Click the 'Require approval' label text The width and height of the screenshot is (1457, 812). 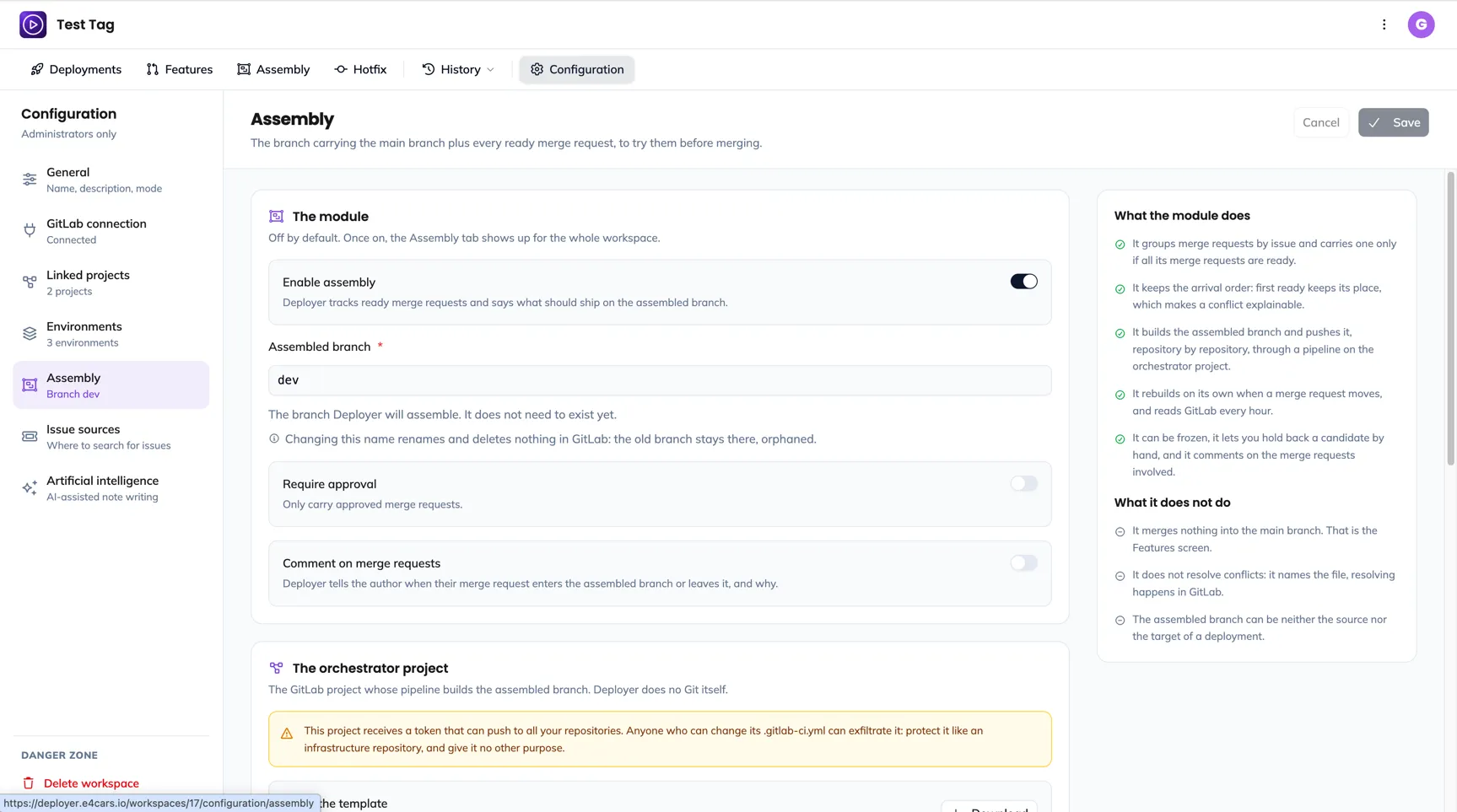coord(329,484)
